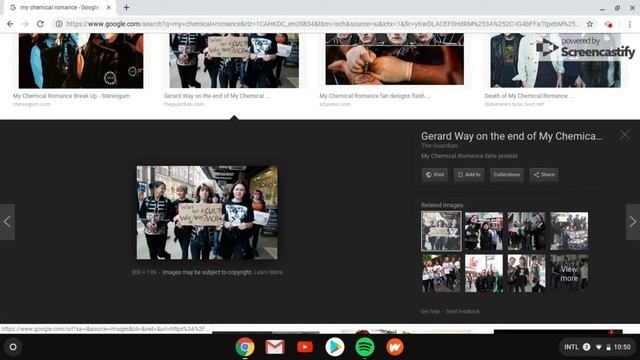Image resolution: width=640 pixels, height=360 pixels.
Task: Reload the page with the refresh icon
Action: click(40, 24)
